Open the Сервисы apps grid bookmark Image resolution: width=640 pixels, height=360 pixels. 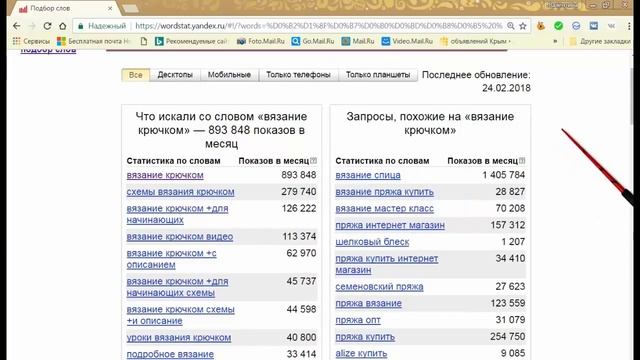31,41
